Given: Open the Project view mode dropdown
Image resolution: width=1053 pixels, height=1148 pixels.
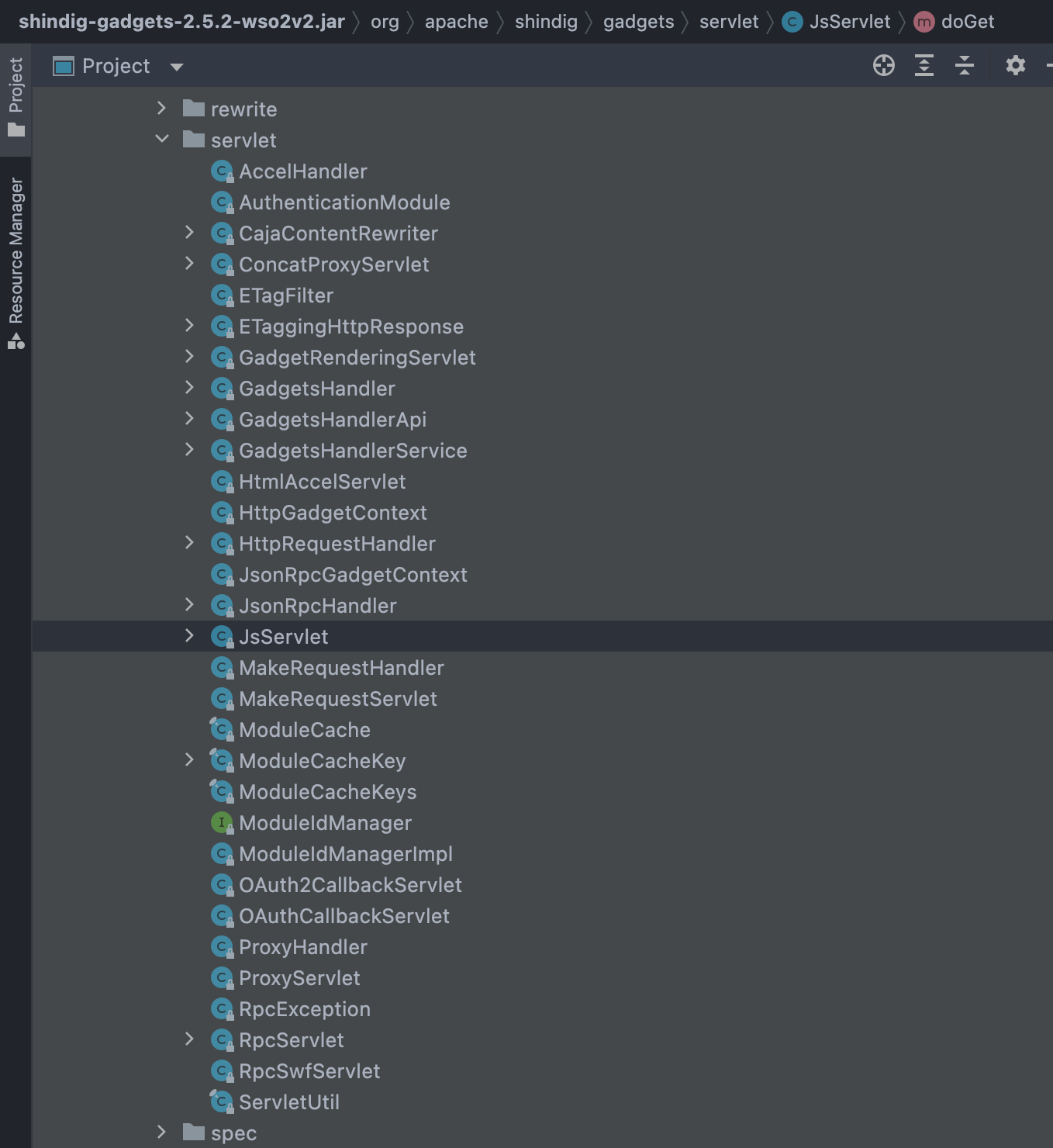Looking at the screenshot, I should [177, 66].
